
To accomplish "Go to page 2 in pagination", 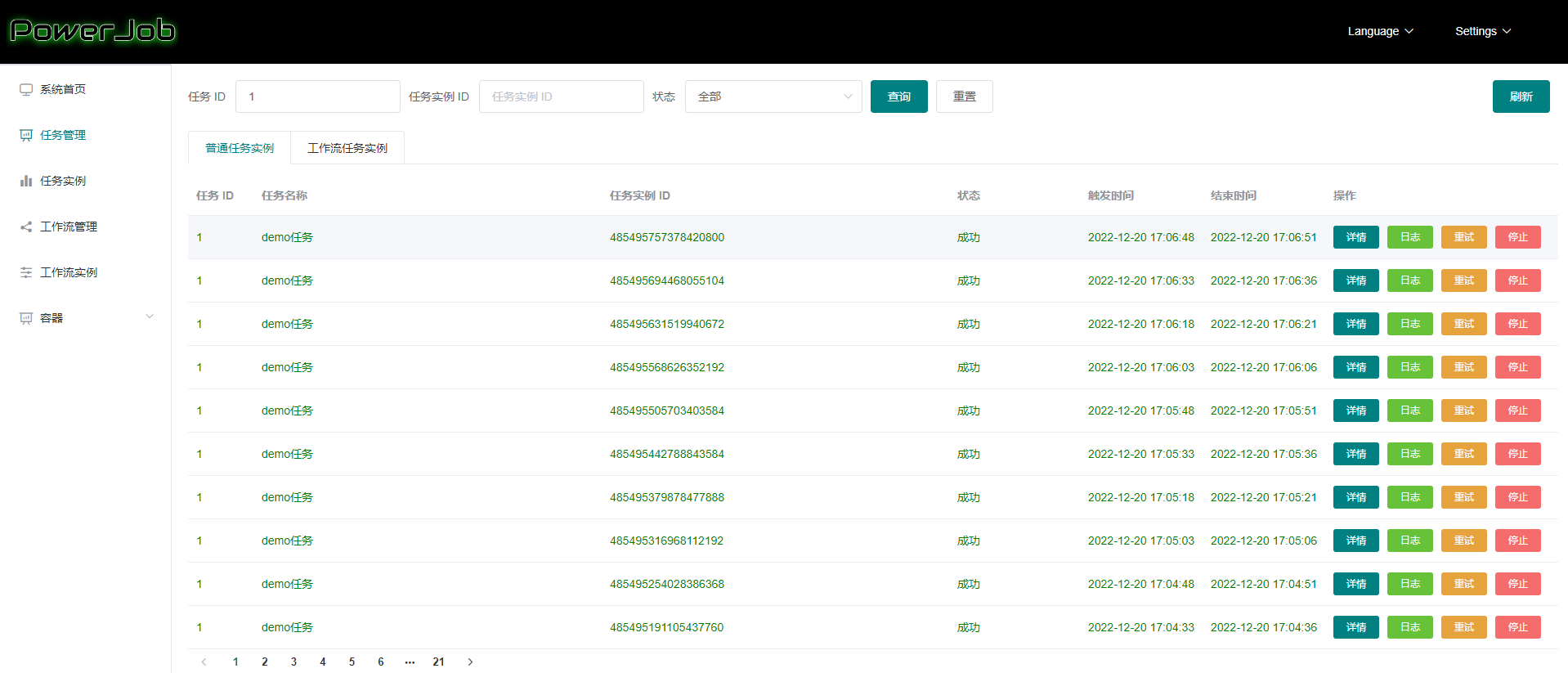I will point(265,662).
